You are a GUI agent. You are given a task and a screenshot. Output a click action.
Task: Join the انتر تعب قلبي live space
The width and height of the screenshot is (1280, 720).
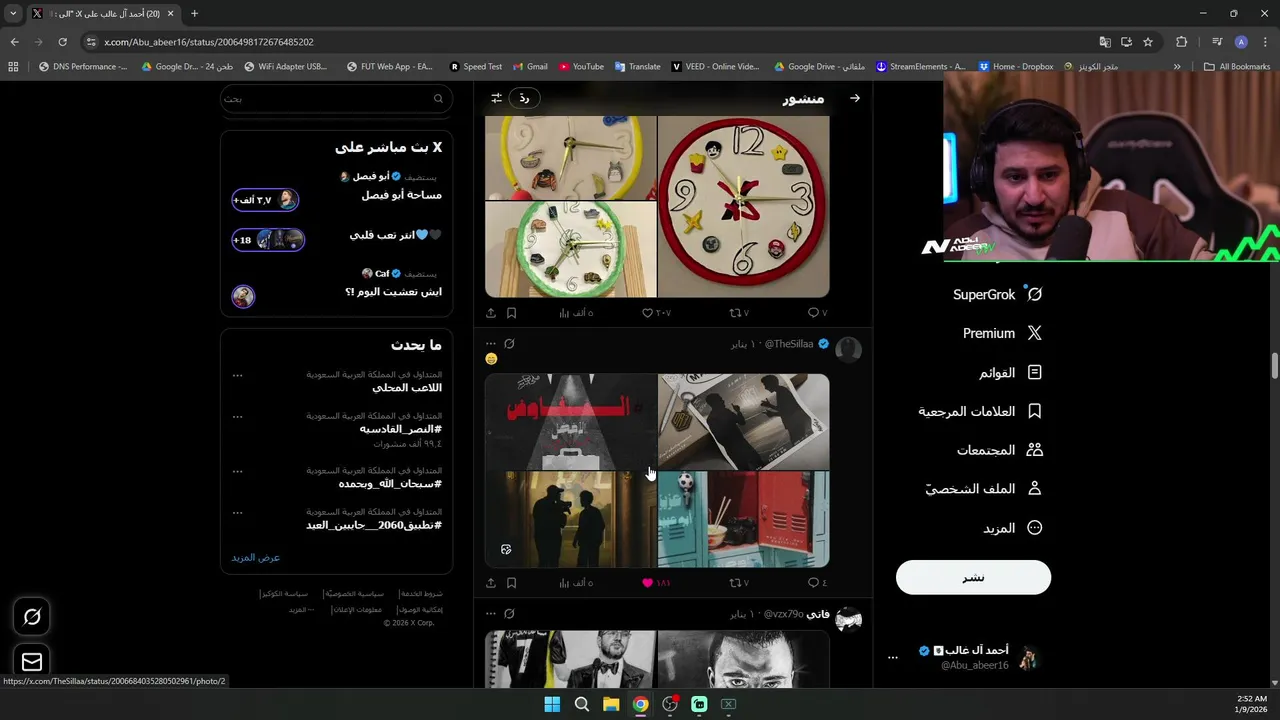pyautogui.click(x=268, y=240)
